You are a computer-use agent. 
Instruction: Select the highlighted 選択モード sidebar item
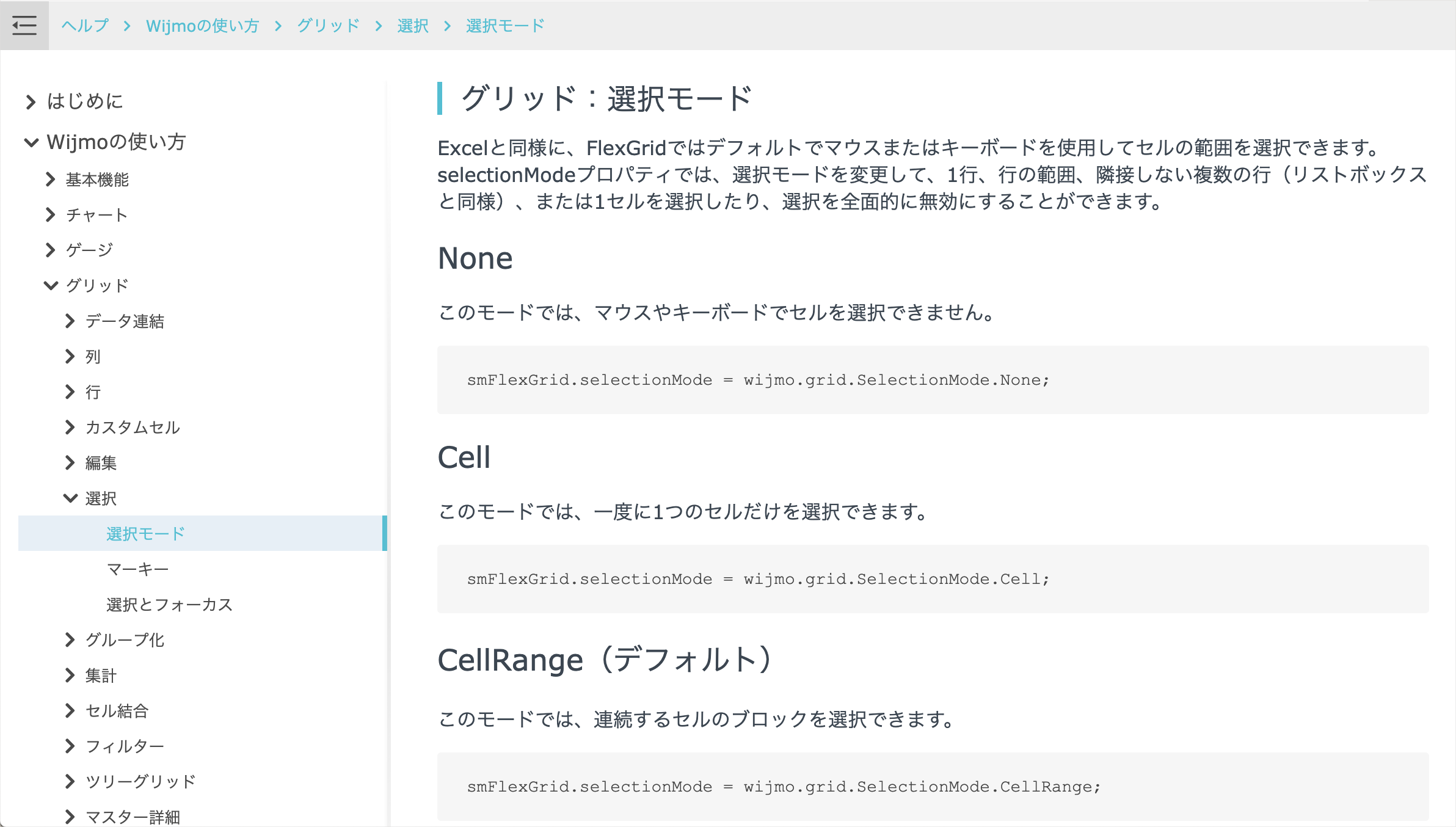[203, 533]
